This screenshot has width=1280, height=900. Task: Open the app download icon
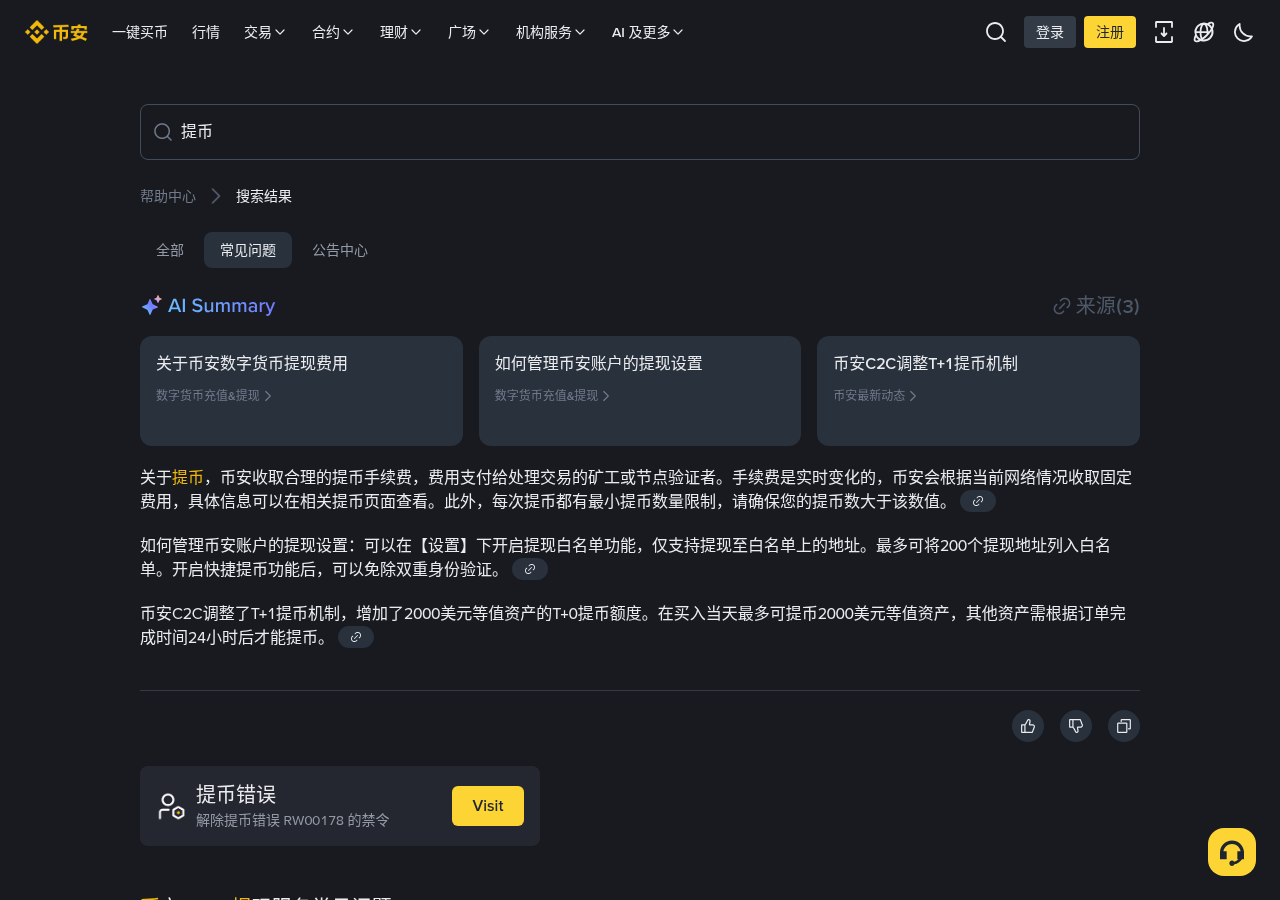click(x=1164, y=32)
